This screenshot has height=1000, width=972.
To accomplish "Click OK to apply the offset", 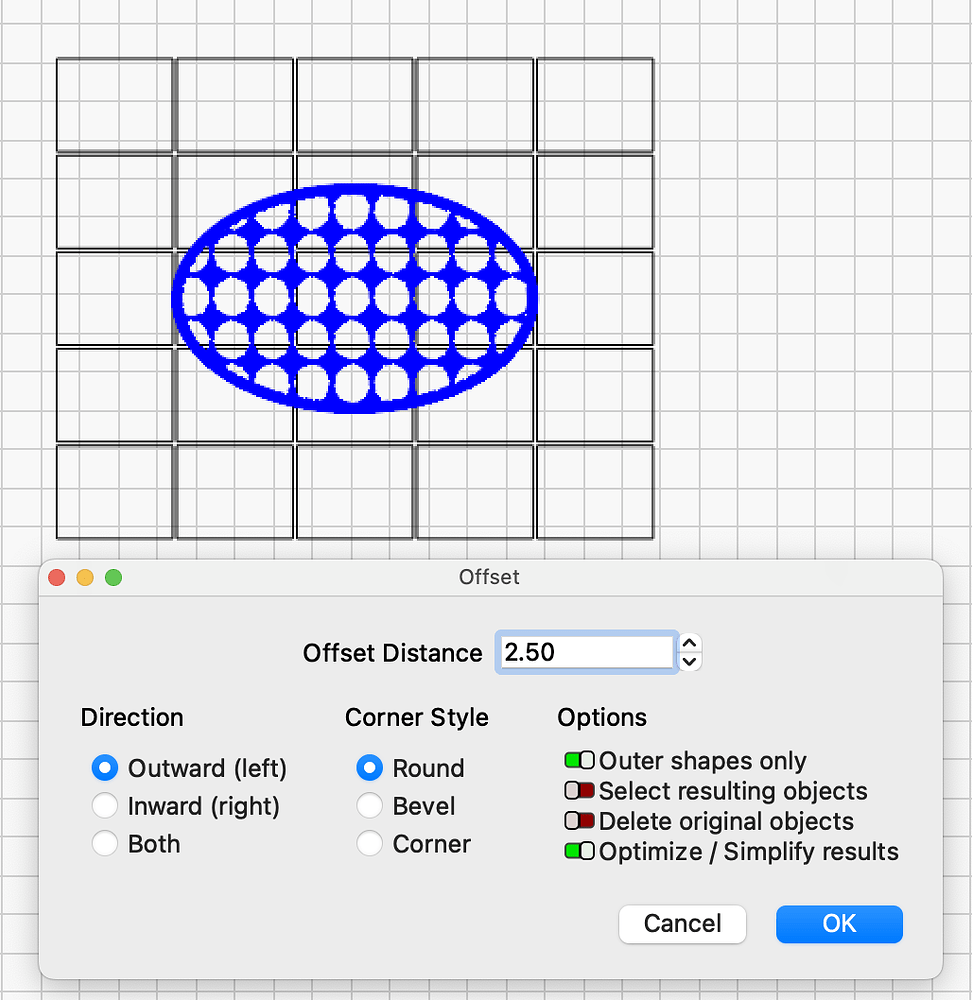I will tap(839, 924).
